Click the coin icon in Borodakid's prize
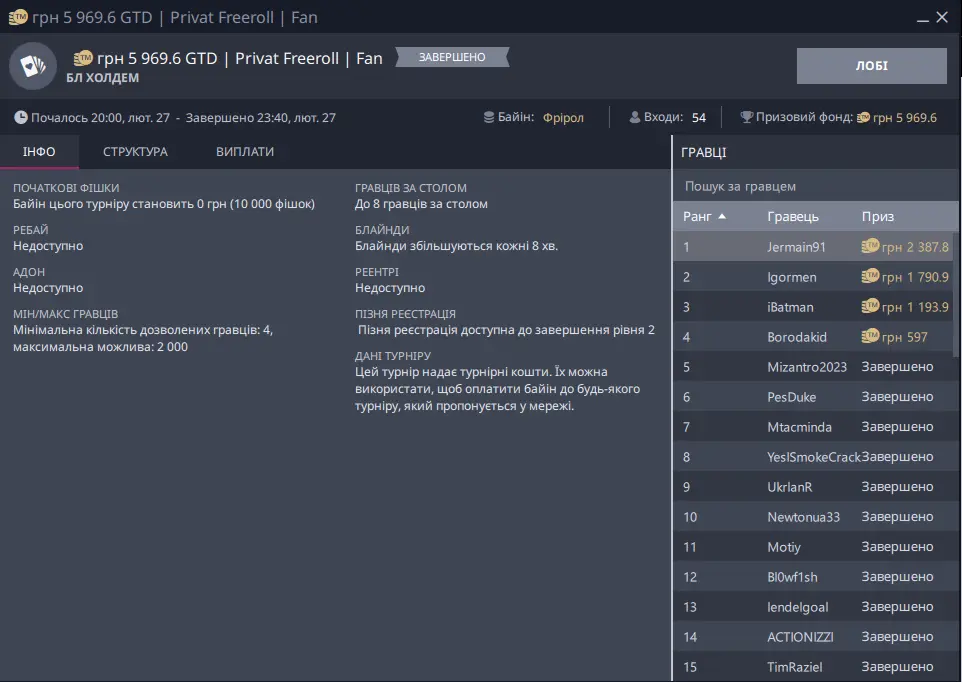Screen dimensions: 962x682 click(x=870, y=337)
